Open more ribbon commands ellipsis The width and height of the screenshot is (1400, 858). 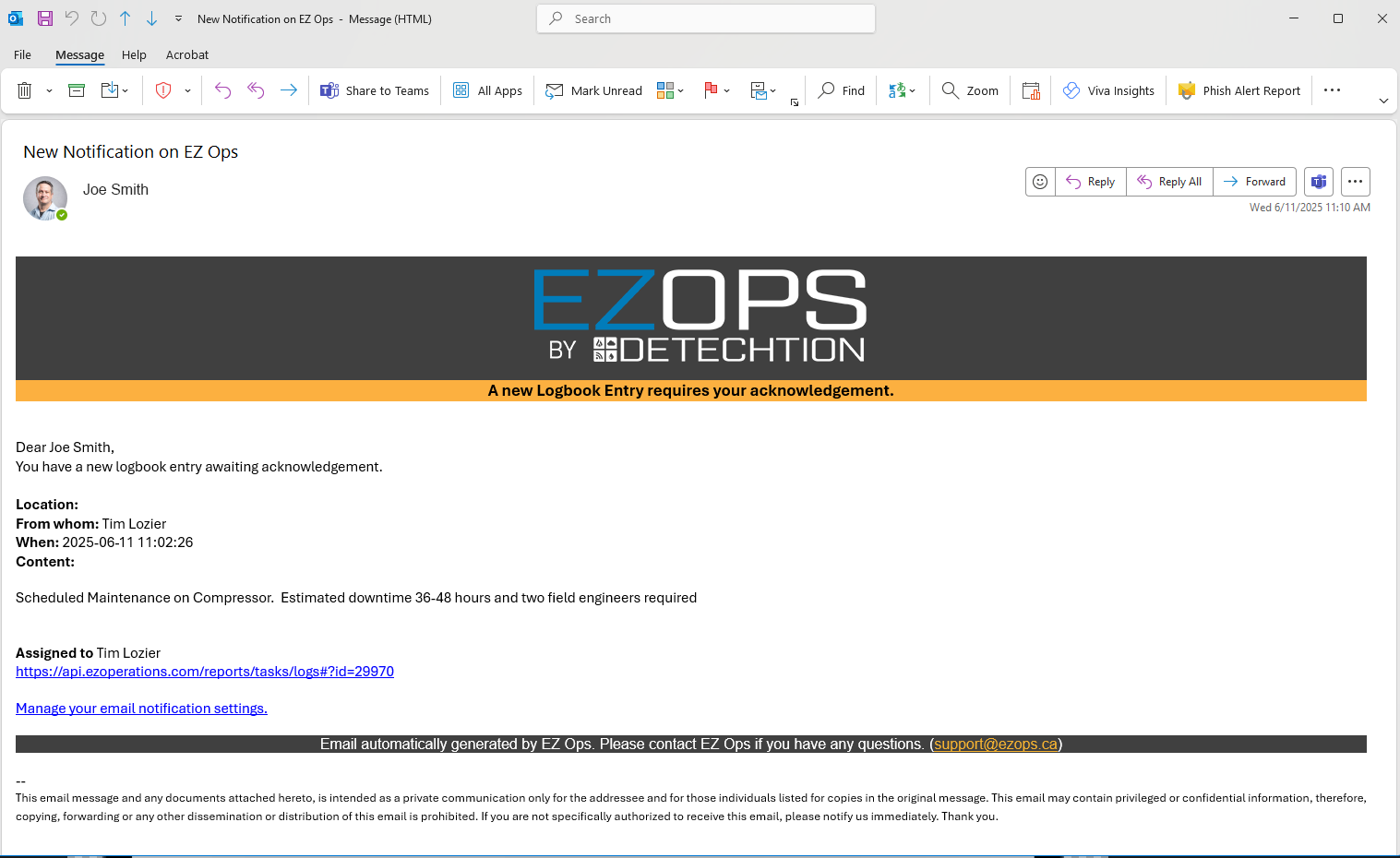coord(1332,90)
